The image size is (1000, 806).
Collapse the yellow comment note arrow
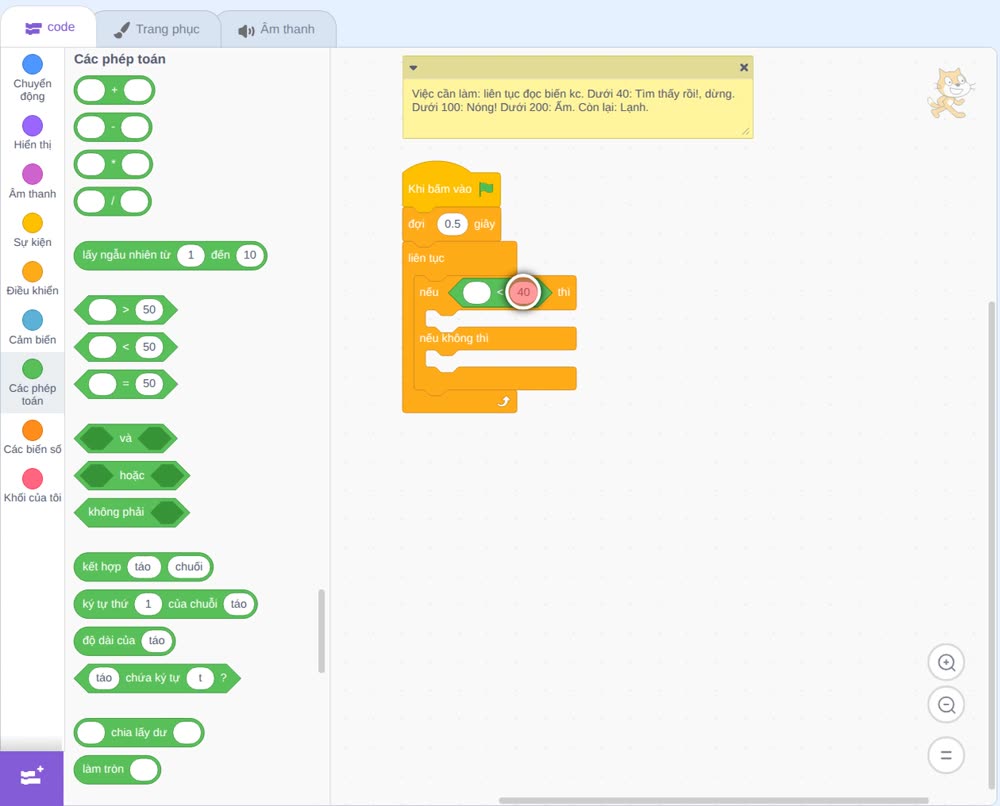click(x=413, y=68)
